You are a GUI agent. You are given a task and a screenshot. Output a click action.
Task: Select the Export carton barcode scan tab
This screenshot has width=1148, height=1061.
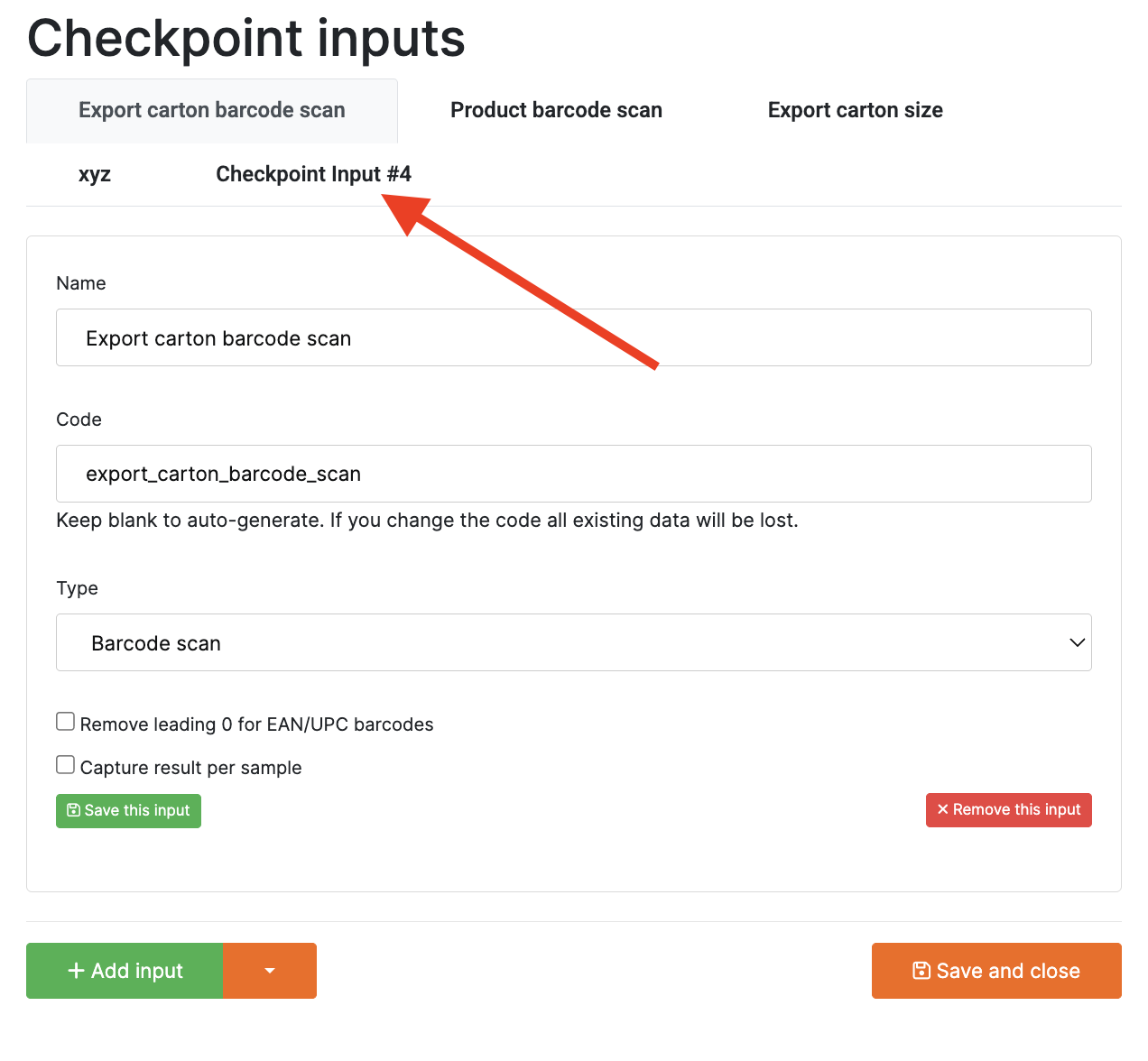212,110
